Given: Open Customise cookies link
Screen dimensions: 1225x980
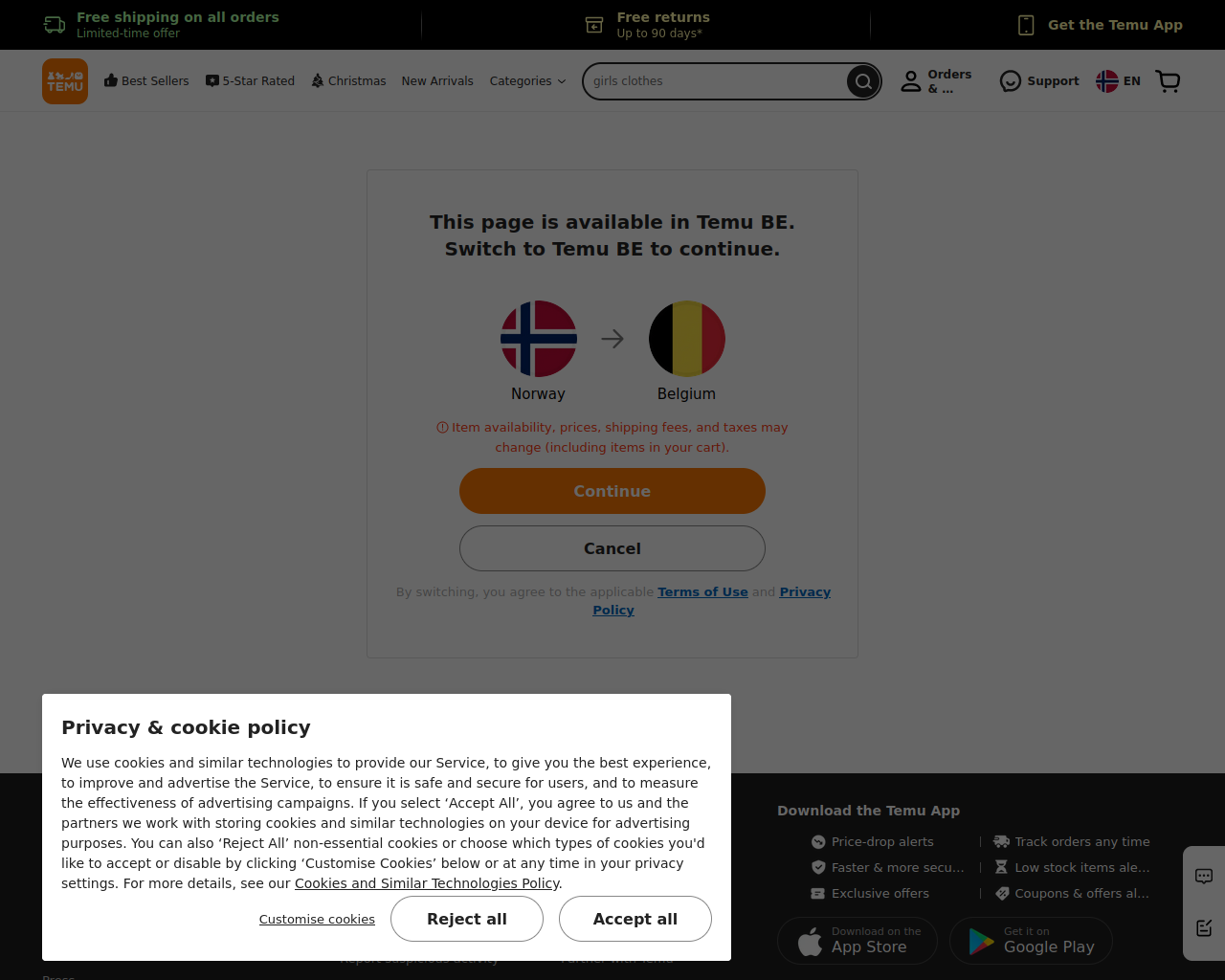Looking at the screenshot, I should 317,919.
